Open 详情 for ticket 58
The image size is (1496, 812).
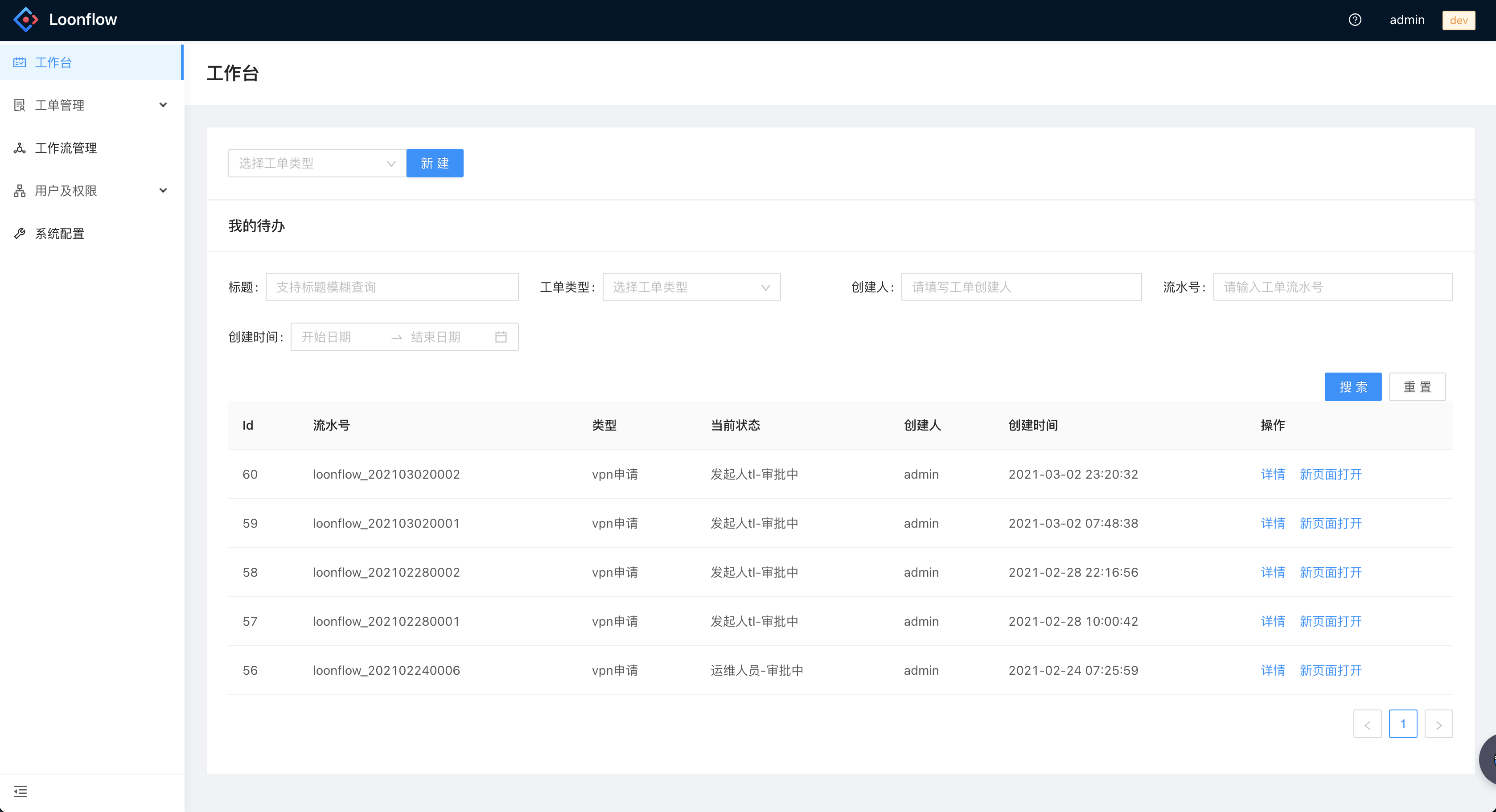point(1273,572)
